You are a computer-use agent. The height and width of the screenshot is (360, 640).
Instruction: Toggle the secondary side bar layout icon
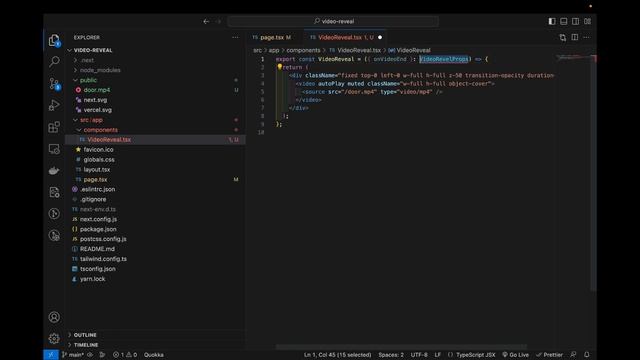576,21
